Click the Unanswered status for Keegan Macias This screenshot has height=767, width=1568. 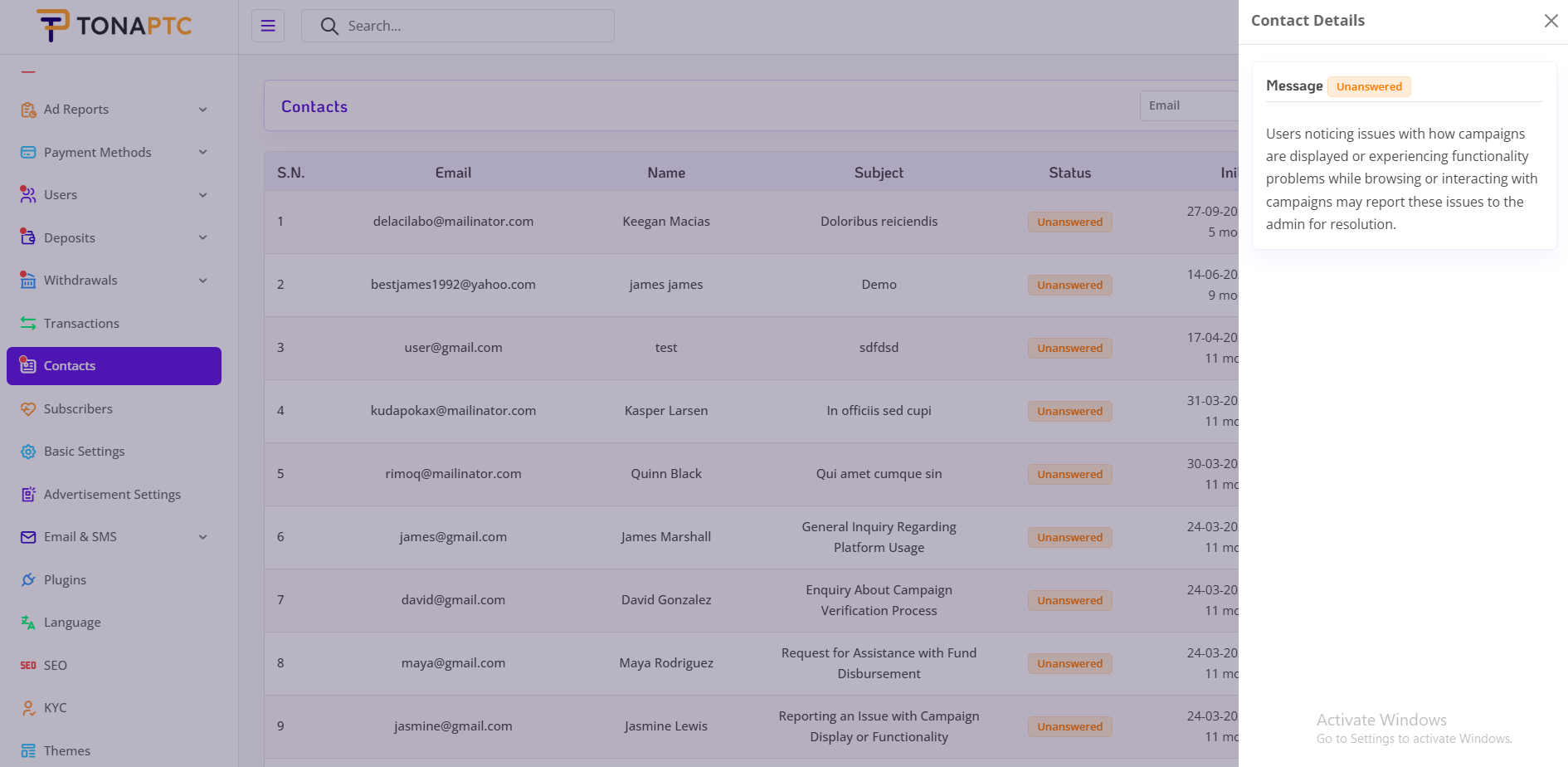pos(1069,222)
